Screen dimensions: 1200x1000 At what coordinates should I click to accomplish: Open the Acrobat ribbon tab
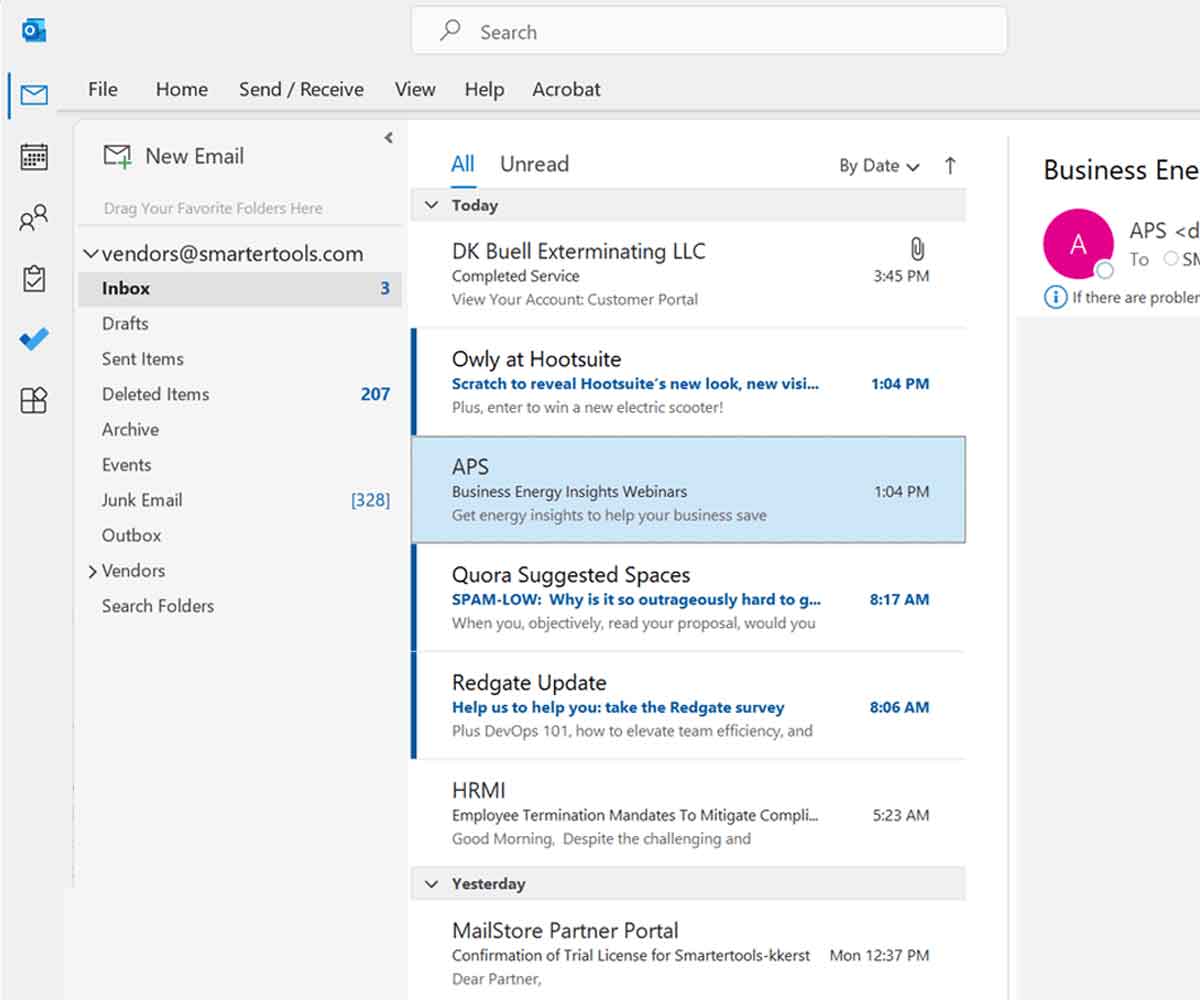coord(566,89)
